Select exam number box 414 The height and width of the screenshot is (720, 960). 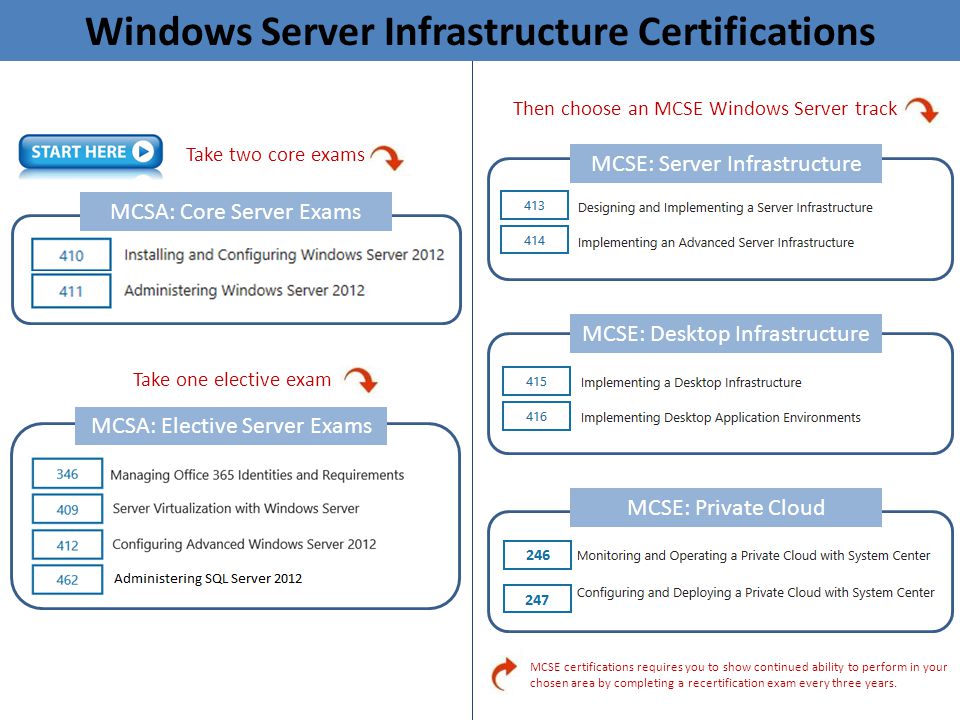(534, 240)
